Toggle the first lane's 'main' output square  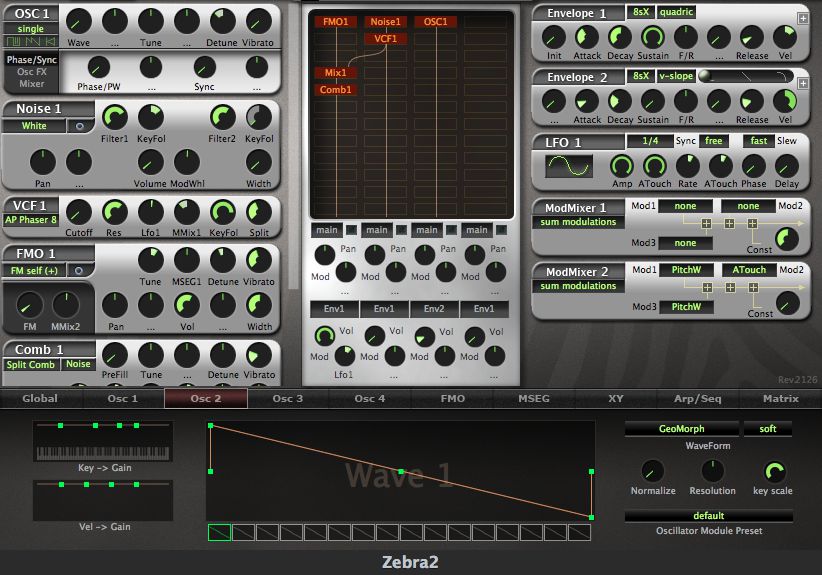pyautogui.click(x=351, y=230)
